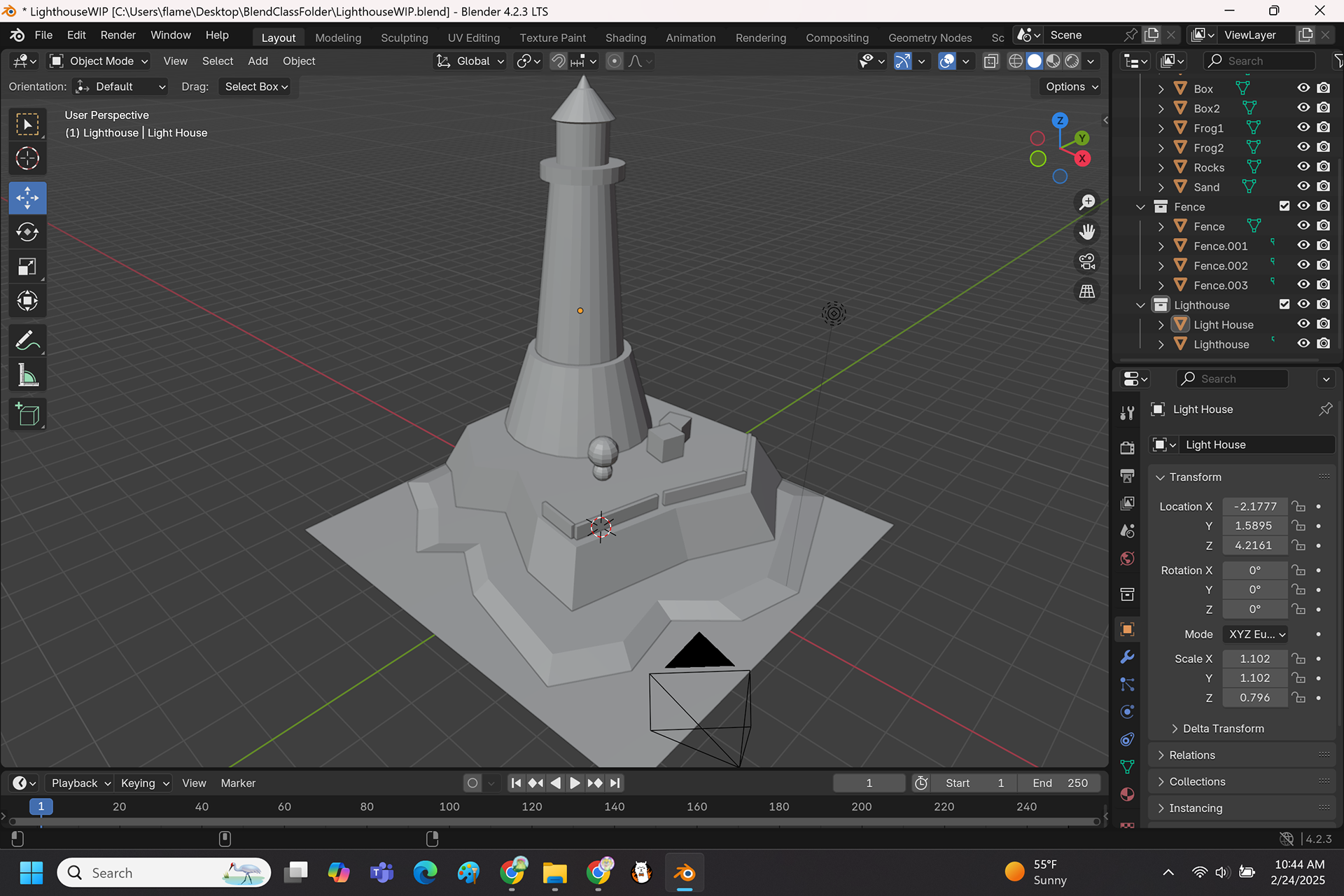Open File Explorer from the taskbar

(x=554, y=873)
